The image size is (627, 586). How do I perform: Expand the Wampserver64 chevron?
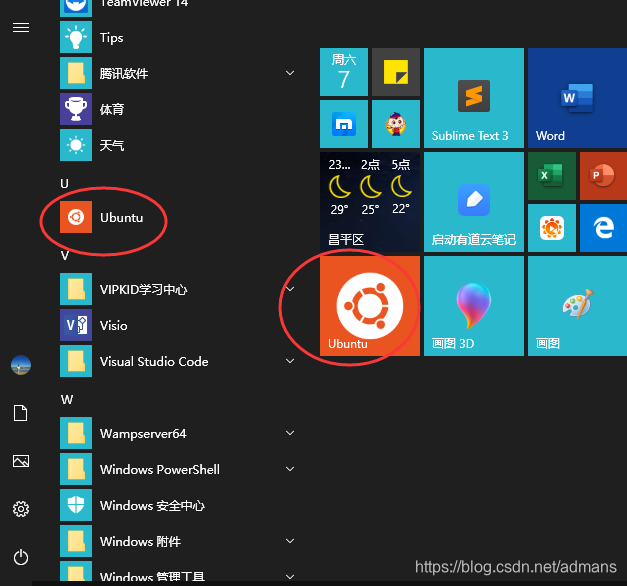pyautogui.click(x=290, y=433)
